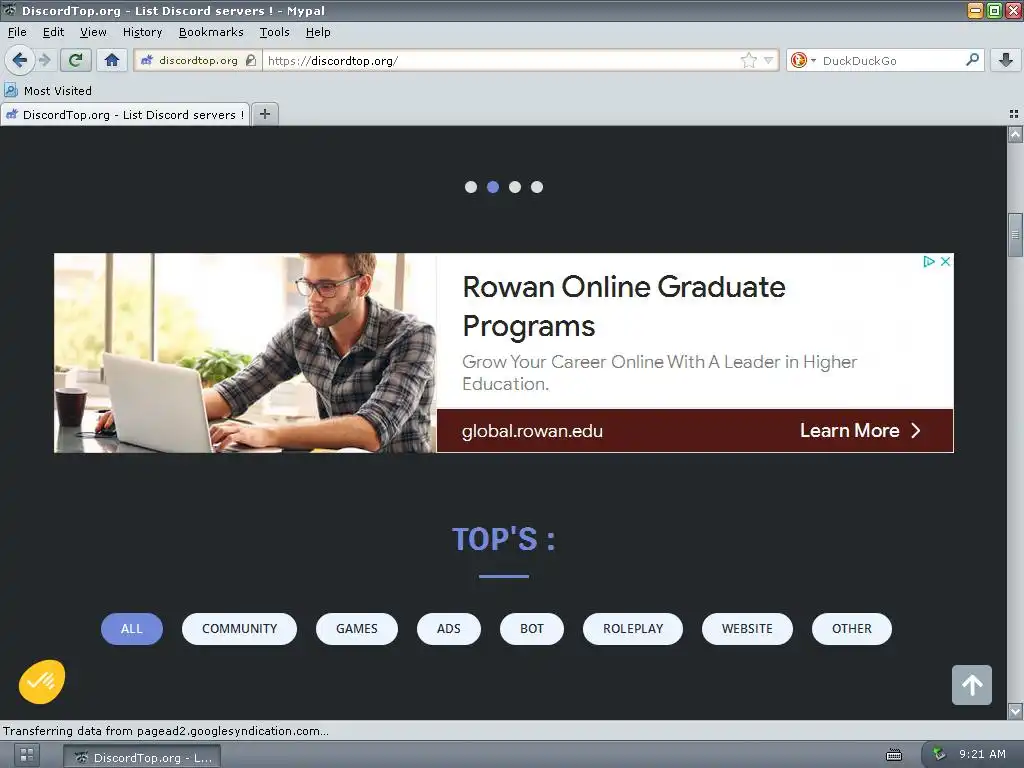Open the taskbar start menu button
This screenshot has height=768, width=1024.
pos(27,756)
